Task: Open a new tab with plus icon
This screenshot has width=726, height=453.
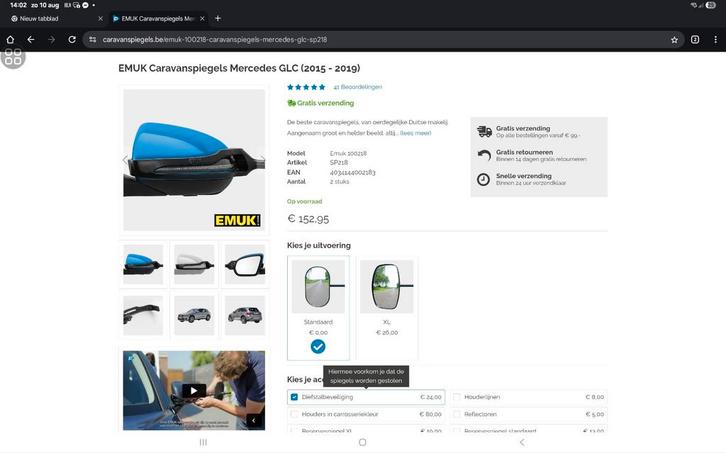Action: point(218,19)
